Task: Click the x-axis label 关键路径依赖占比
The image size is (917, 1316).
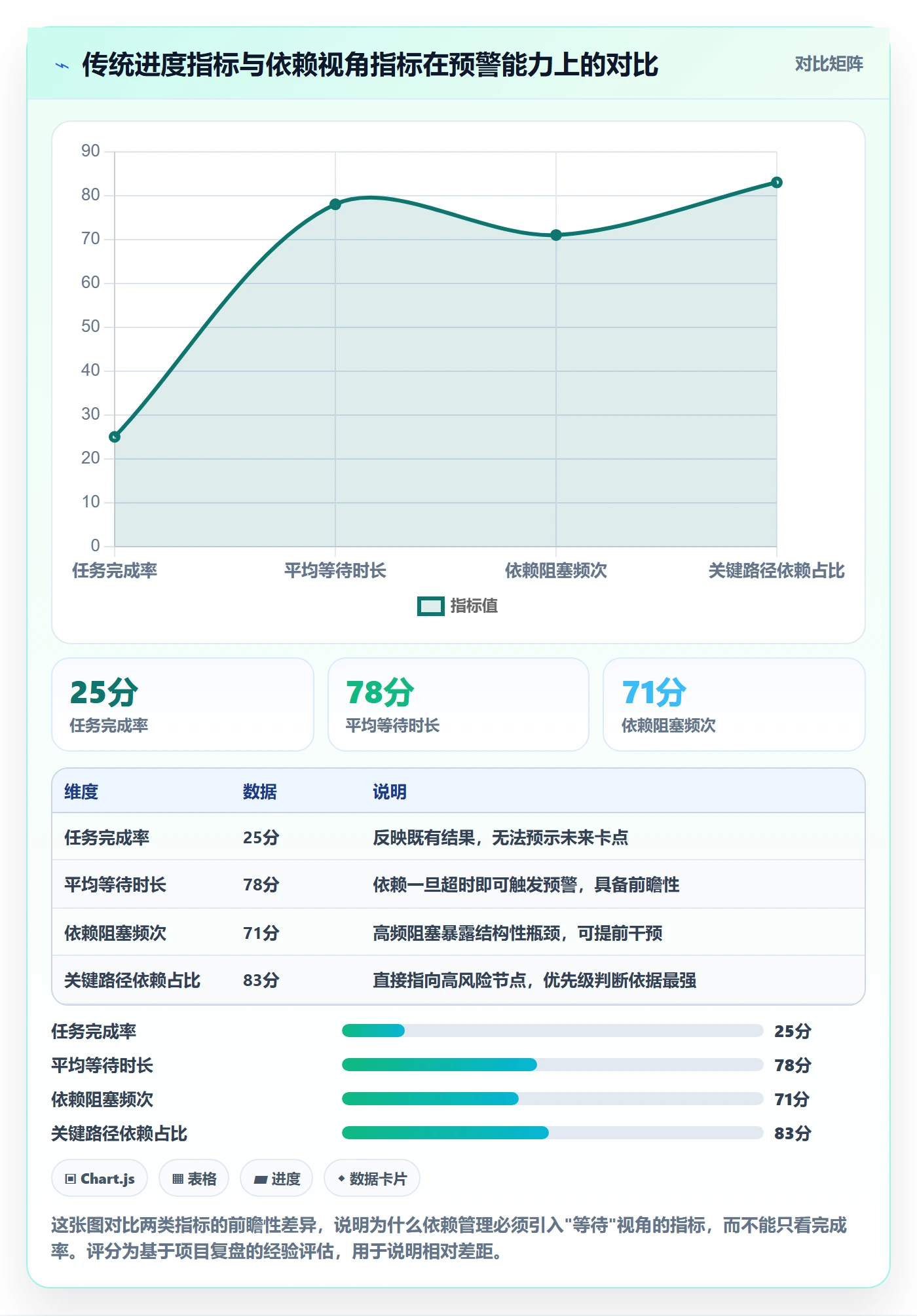Action: 777,571
